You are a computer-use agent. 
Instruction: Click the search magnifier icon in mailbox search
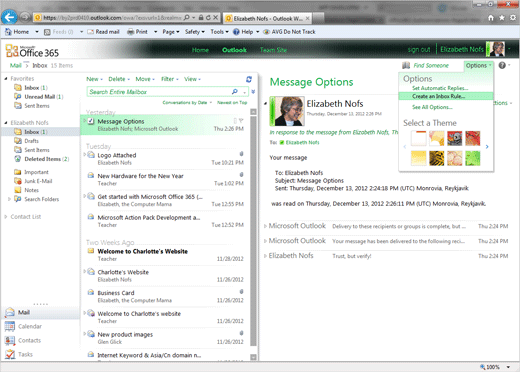[x=235, y=91]
